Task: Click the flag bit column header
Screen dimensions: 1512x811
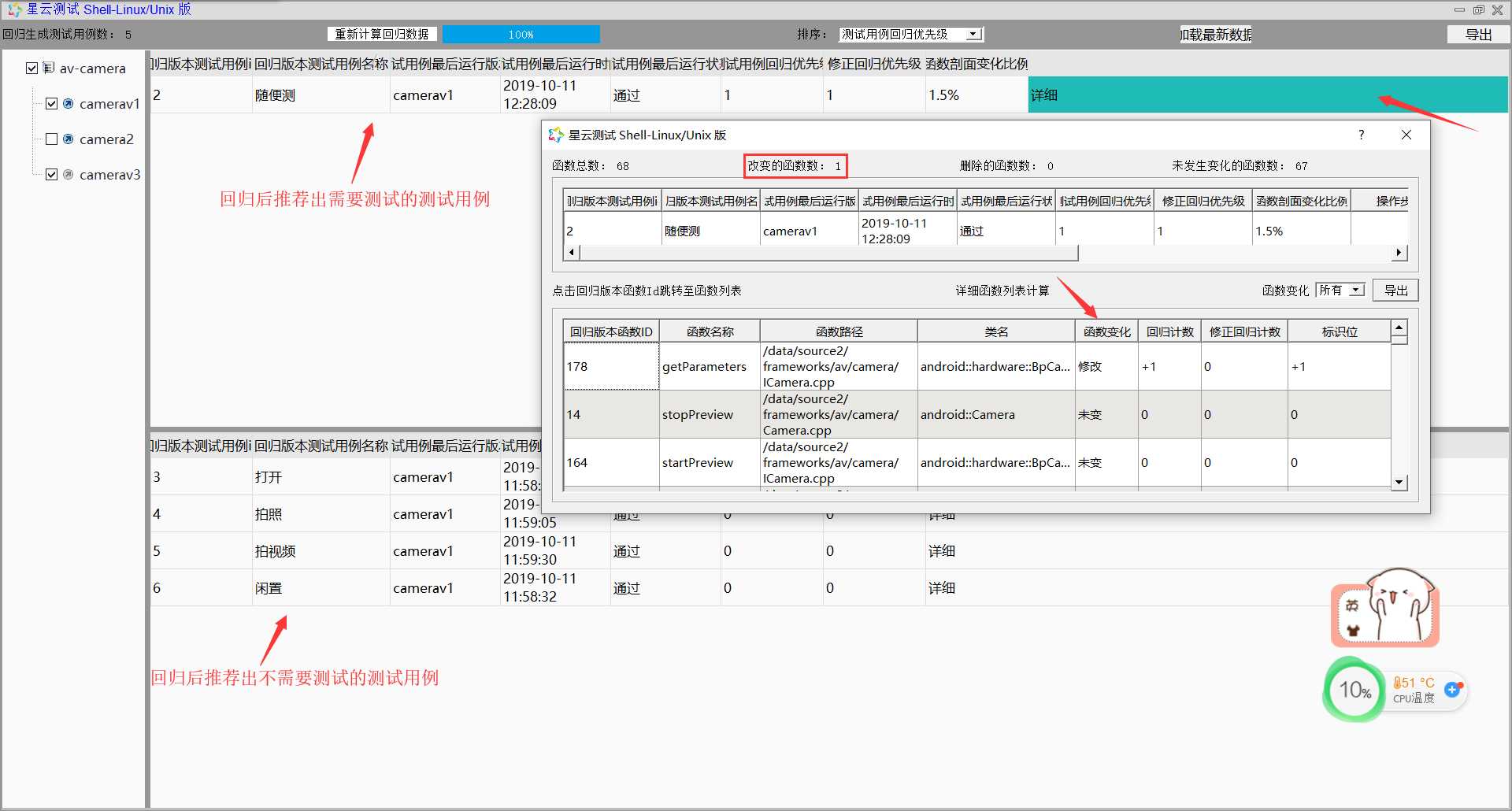Action: click(1340, 331)
